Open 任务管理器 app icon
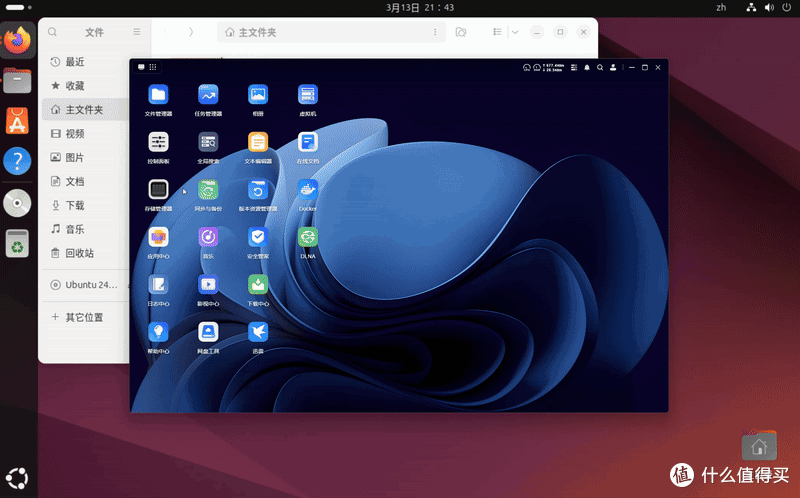Viewport: 800px width, 498px height. tap(208, 94)
